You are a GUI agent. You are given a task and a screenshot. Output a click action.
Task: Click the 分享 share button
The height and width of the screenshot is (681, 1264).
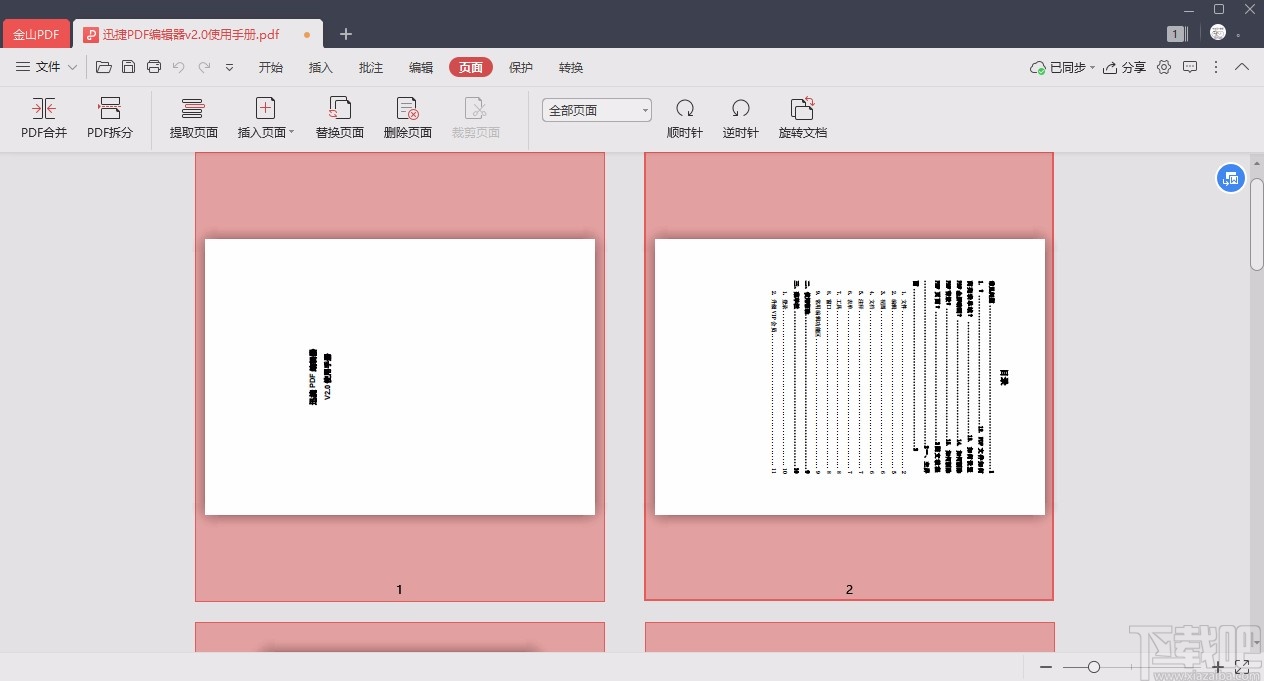click(x=1124, y=67)
